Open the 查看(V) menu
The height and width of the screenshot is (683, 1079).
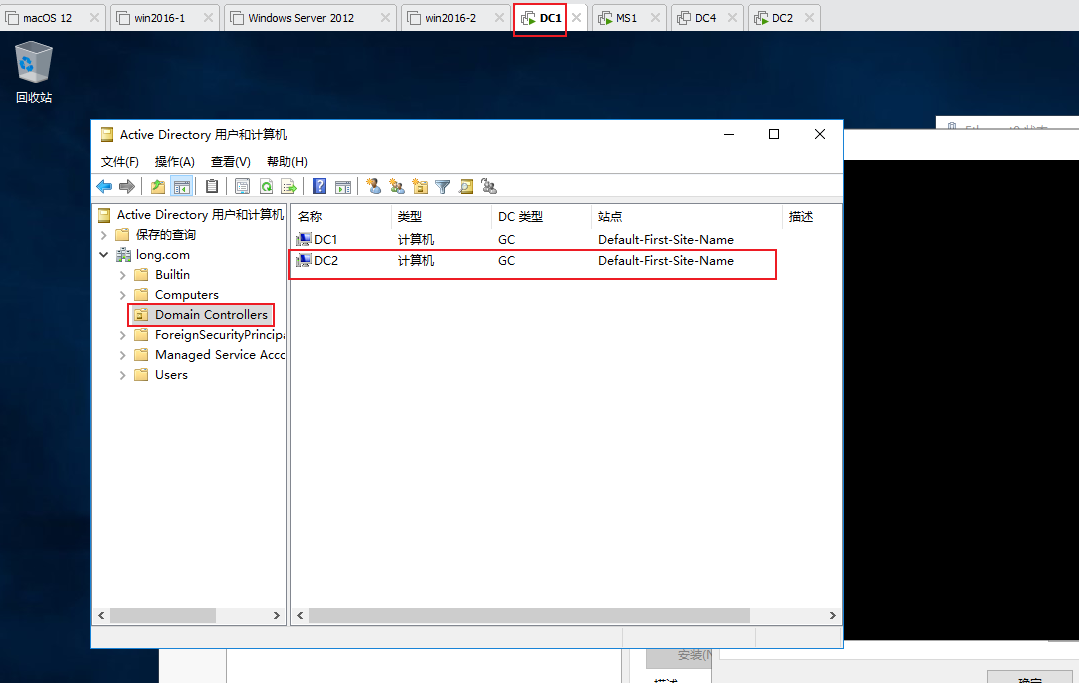[231, 162]
